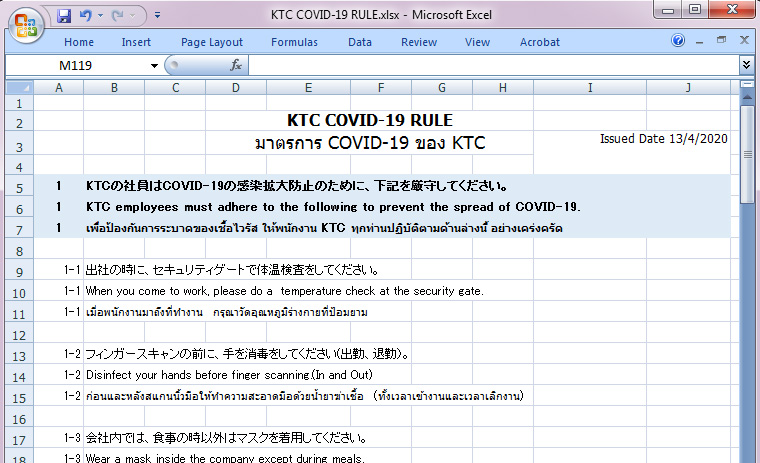This screenshot has height=463, width=760.
Task: Select the 'KTC COVID-19 RULE' title cell
Action: 369,120
